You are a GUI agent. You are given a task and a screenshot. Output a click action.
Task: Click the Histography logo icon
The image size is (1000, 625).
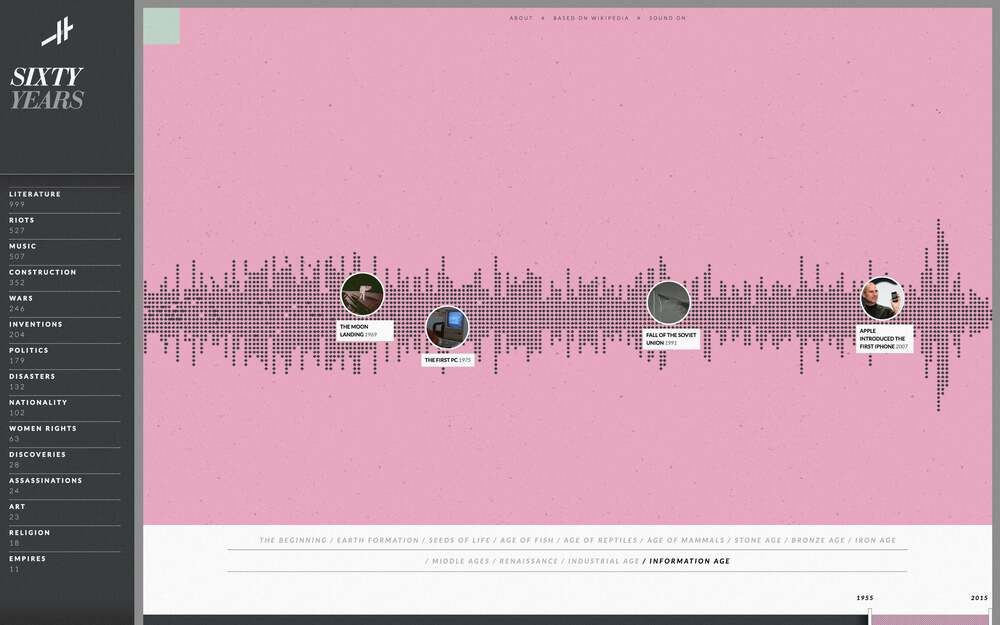coord(57,33)
